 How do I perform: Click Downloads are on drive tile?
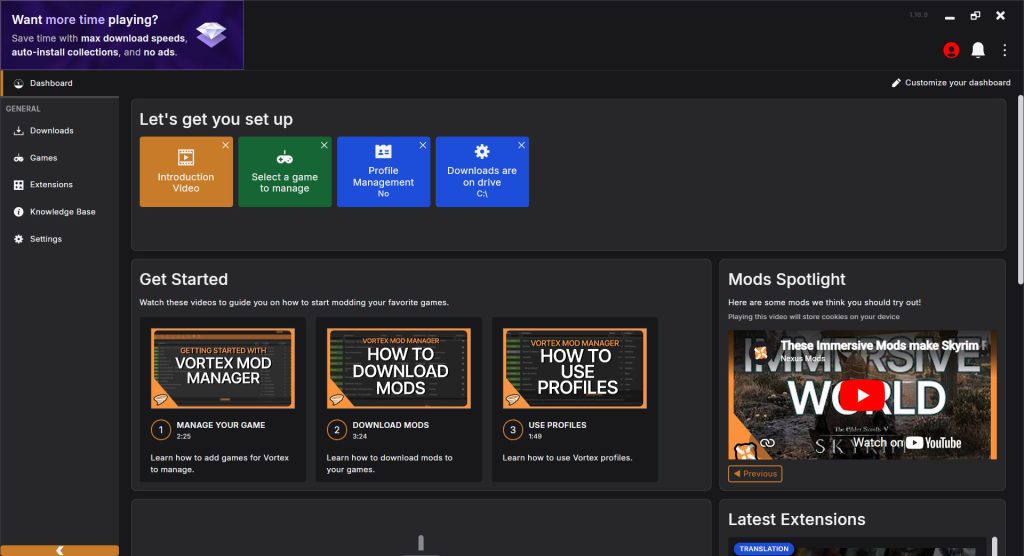[x=482, y=172]
